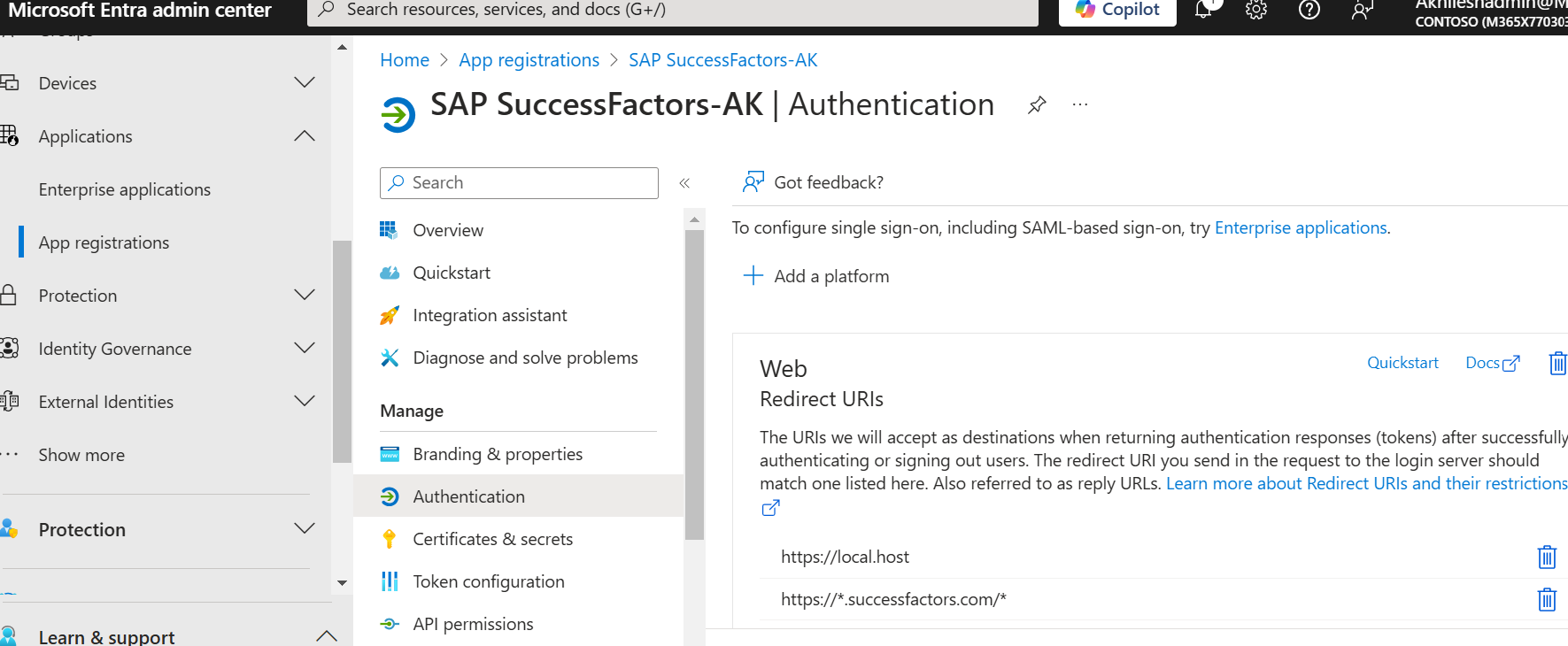Open the settings gear icon

(1256, 10)
